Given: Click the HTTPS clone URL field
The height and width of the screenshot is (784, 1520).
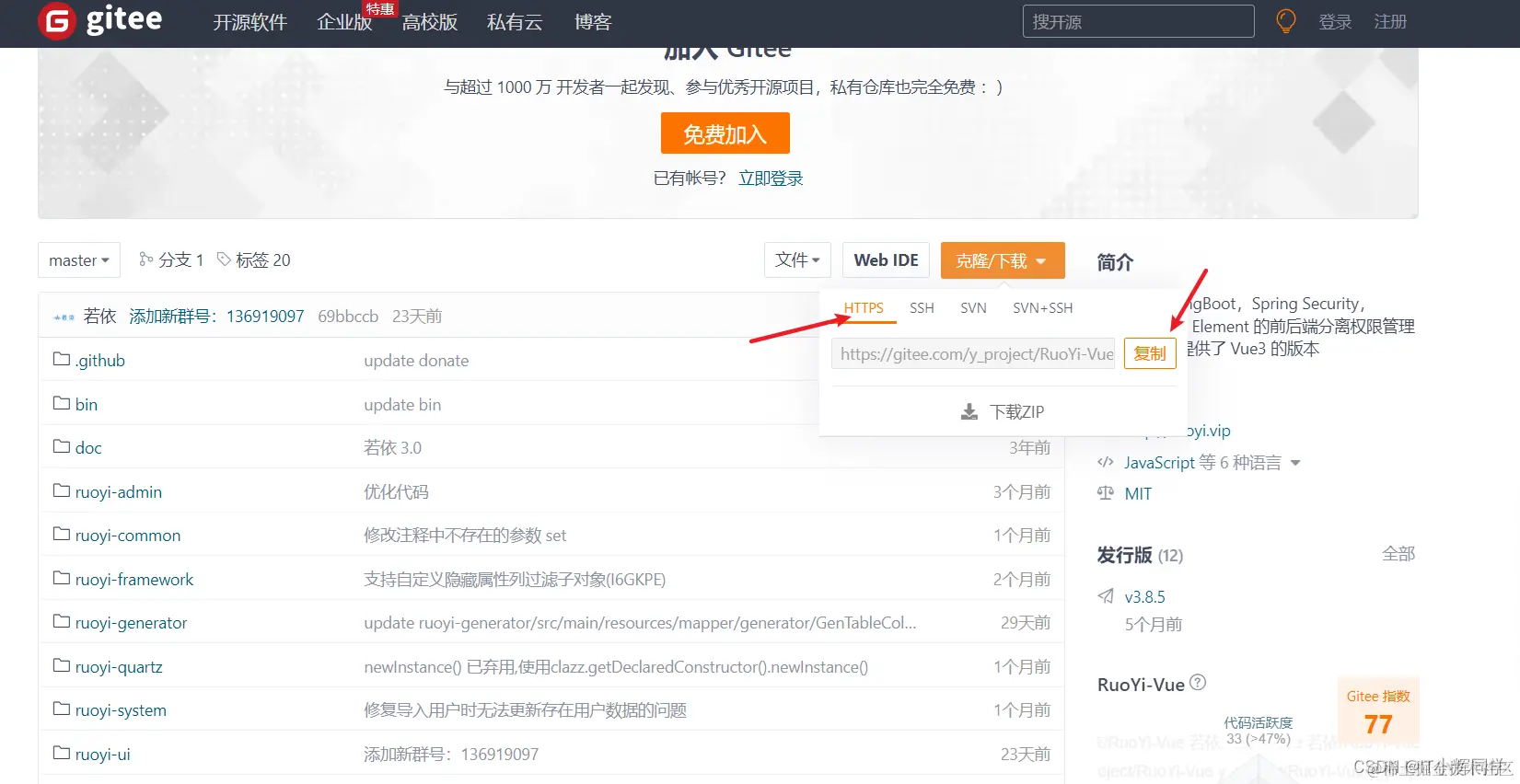Looking at the screenshot, I should point(974,353).
